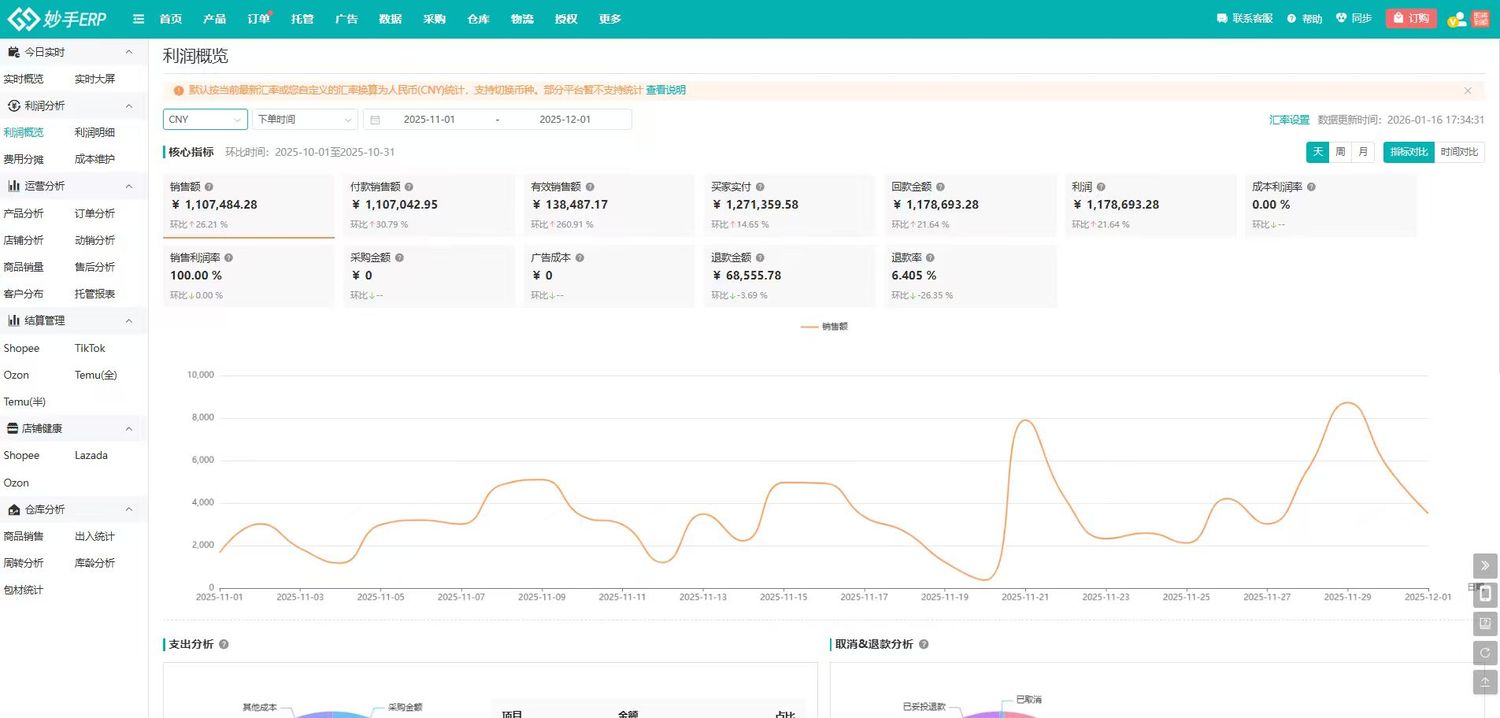Switch chart granularity to 月
Screen dimensions: 1500x718
(1362, 152)
